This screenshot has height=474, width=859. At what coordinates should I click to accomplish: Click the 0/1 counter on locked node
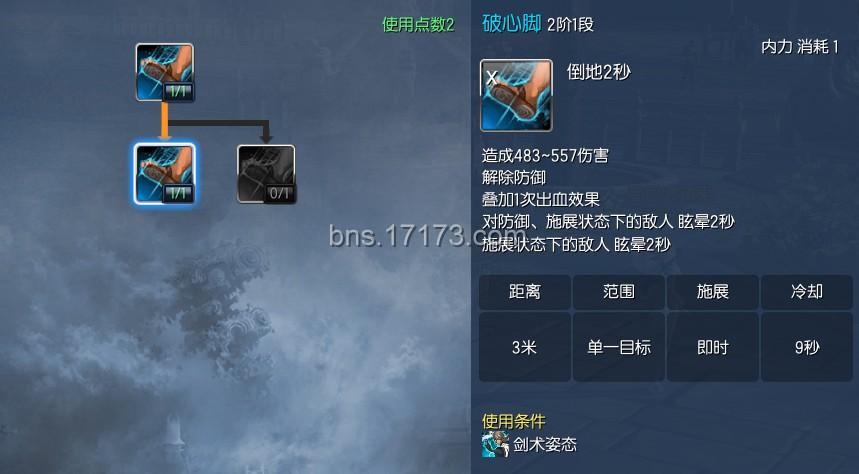click(x=280, y=193)
